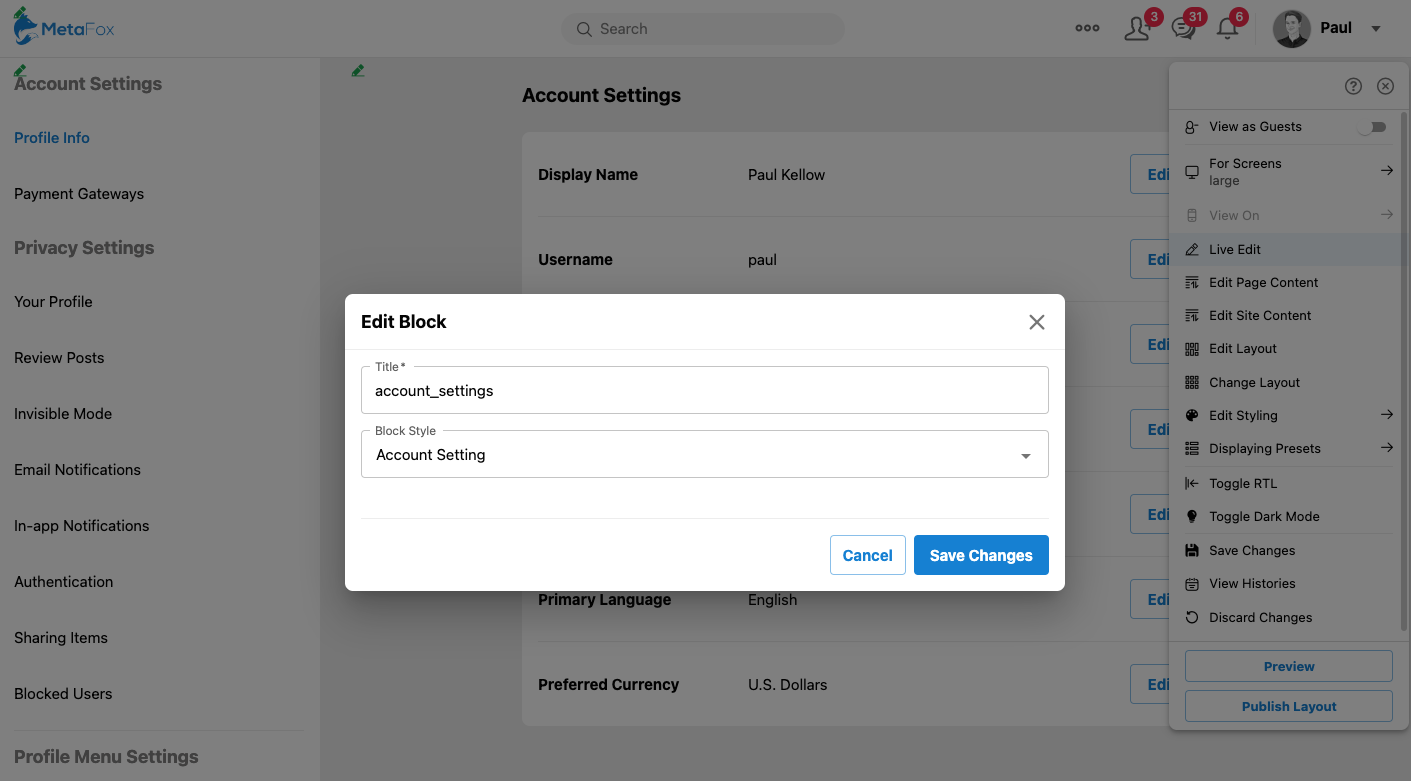1411x781 pixels.
Task: Close the live edit tools panel
Action: click(1385, 86)
